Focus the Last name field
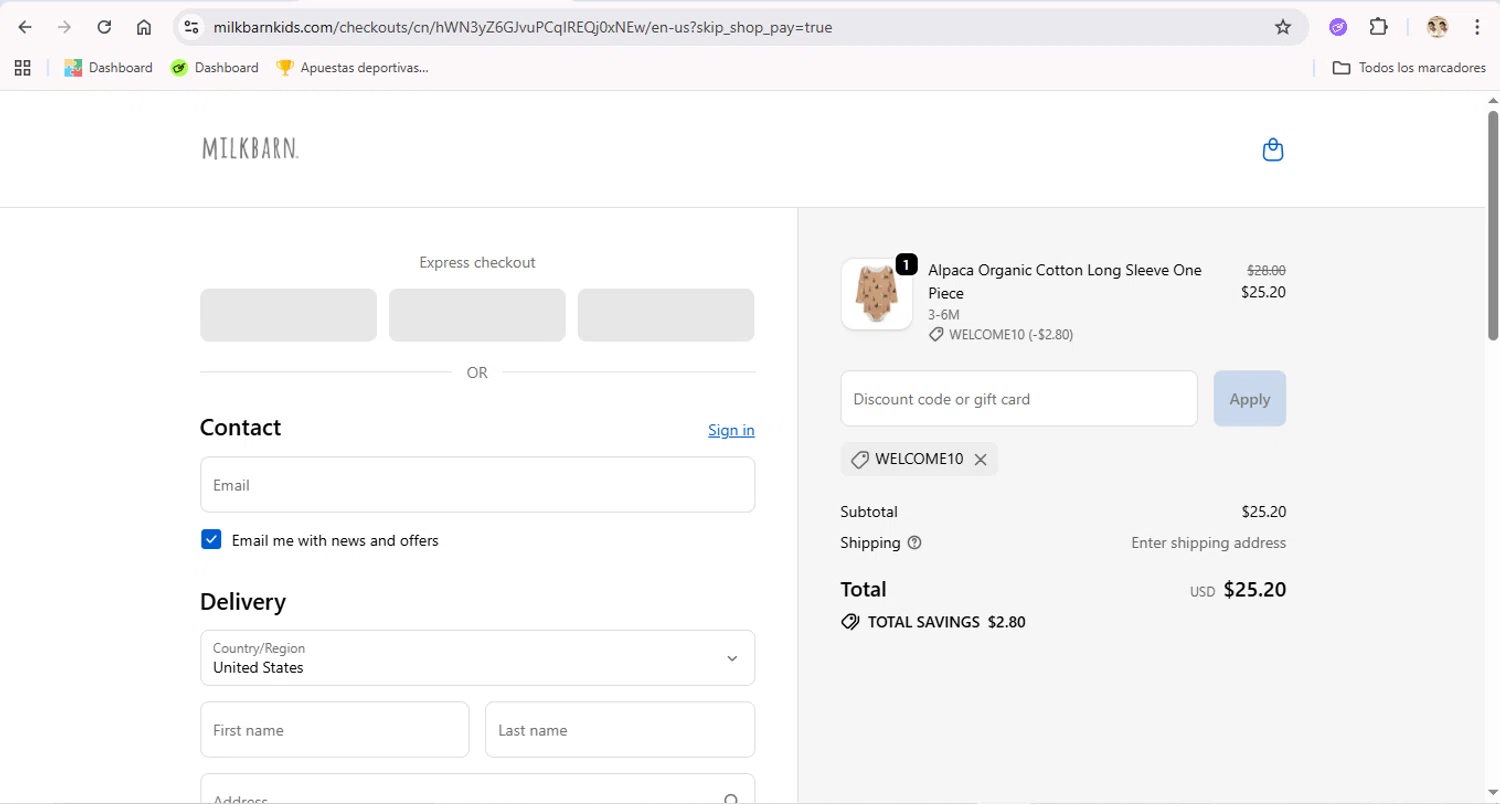1500x804 pixels. (x=620, y=730)
